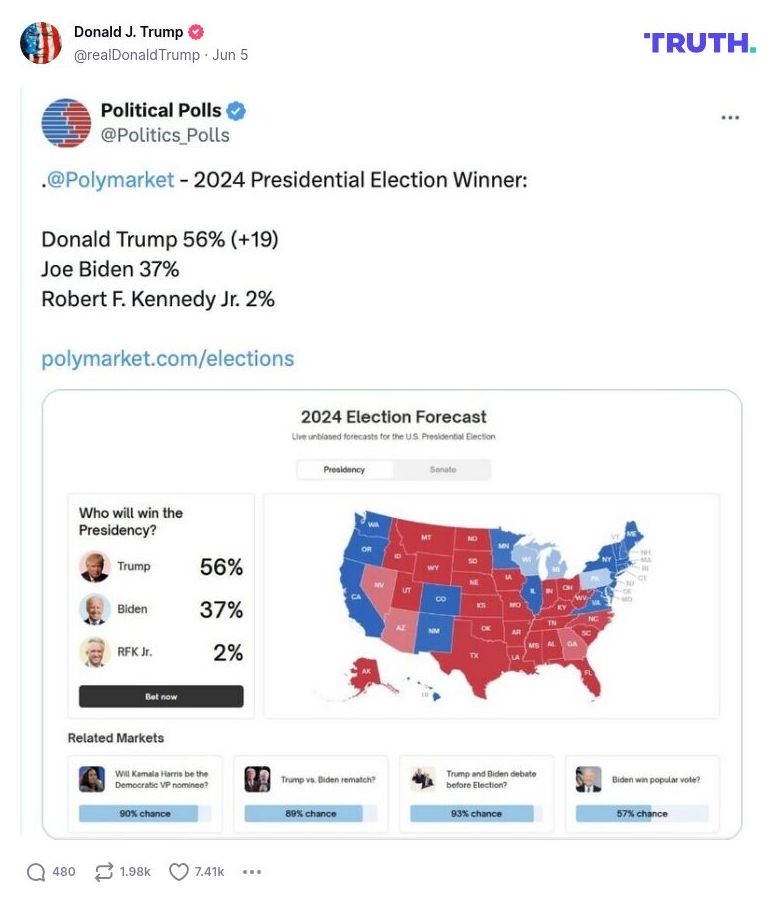Click the Political Polls profile avatar
Viewport: 777px width, 902px height.
(x=64, y=117)
